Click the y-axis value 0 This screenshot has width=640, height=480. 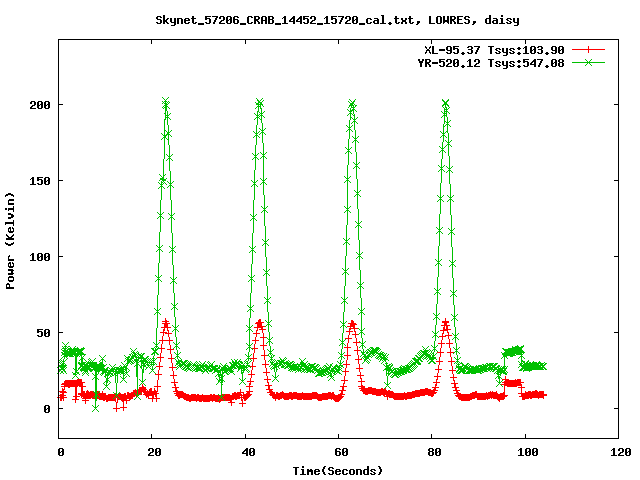point(47,409)
